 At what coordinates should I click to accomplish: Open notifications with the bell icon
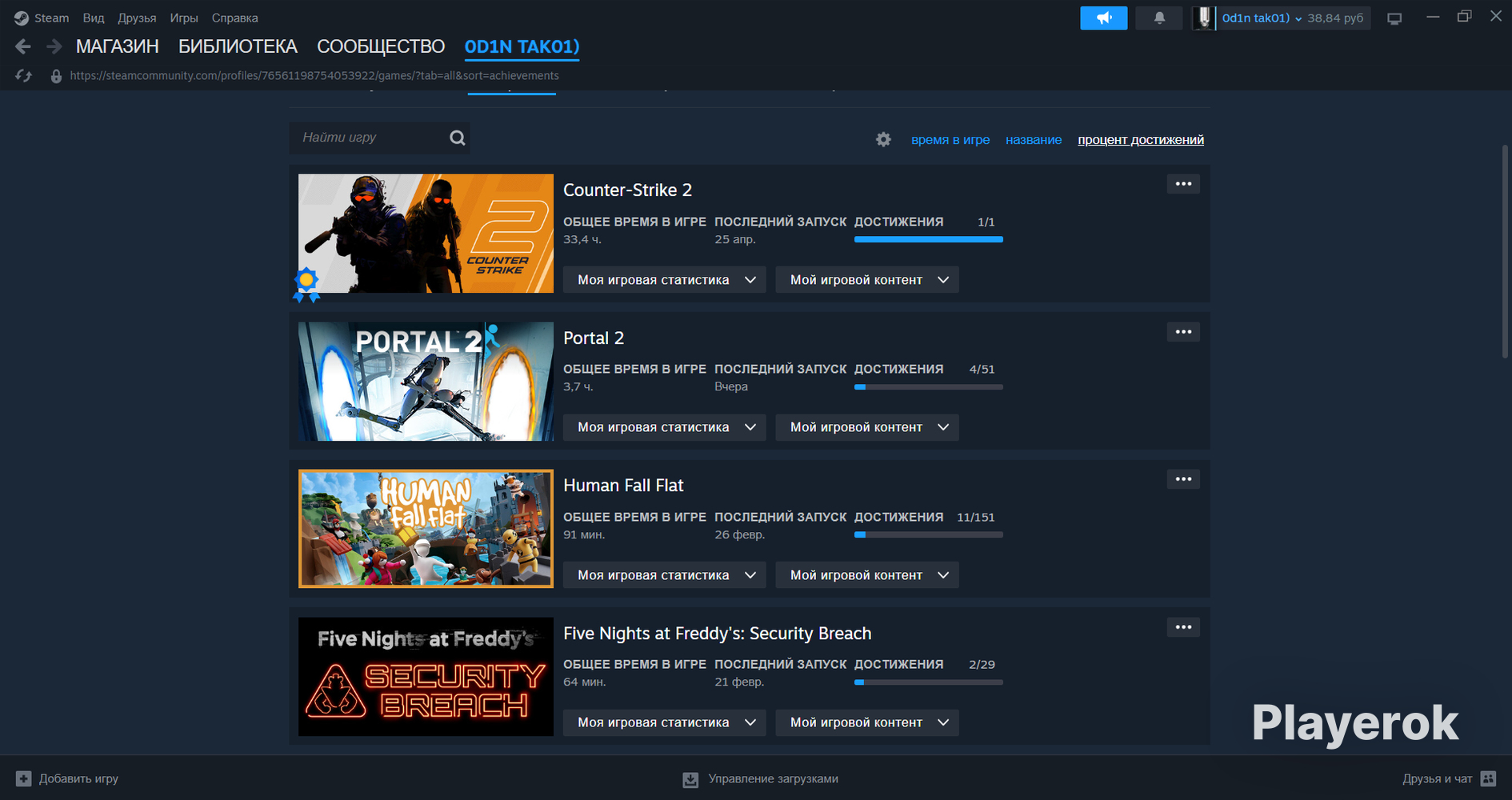(x=1159, y=18)
